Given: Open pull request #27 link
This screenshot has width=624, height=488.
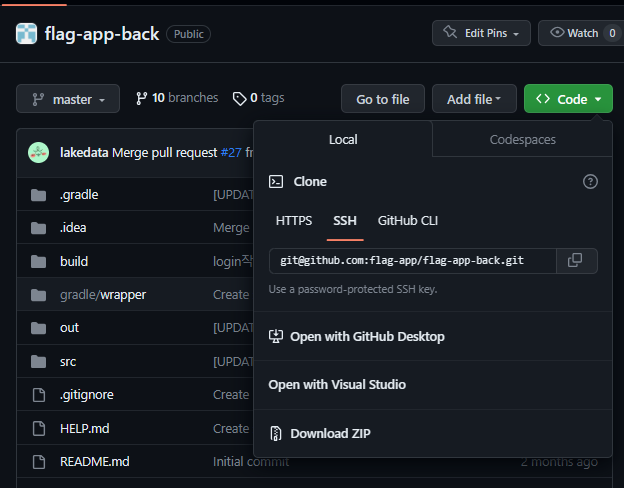Looking at the screenshot, I should pyautogui.click(x=231, y=152).
